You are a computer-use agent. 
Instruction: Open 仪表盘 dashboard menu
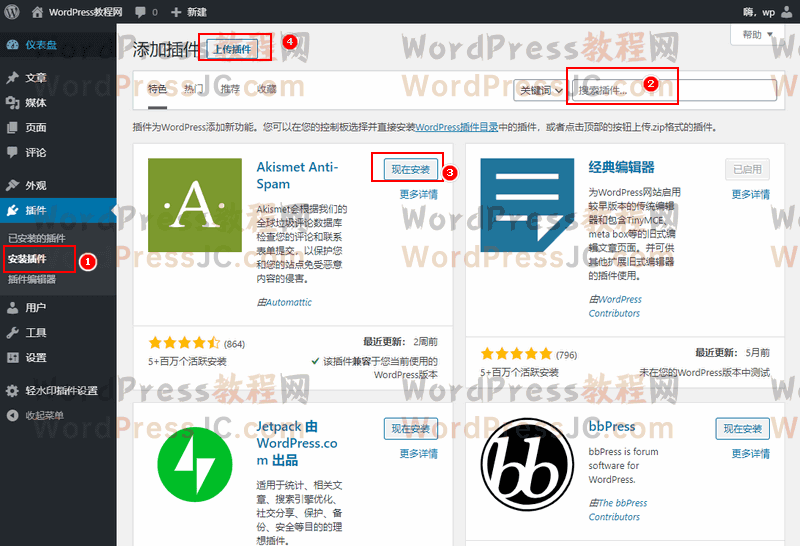[58, 45]
